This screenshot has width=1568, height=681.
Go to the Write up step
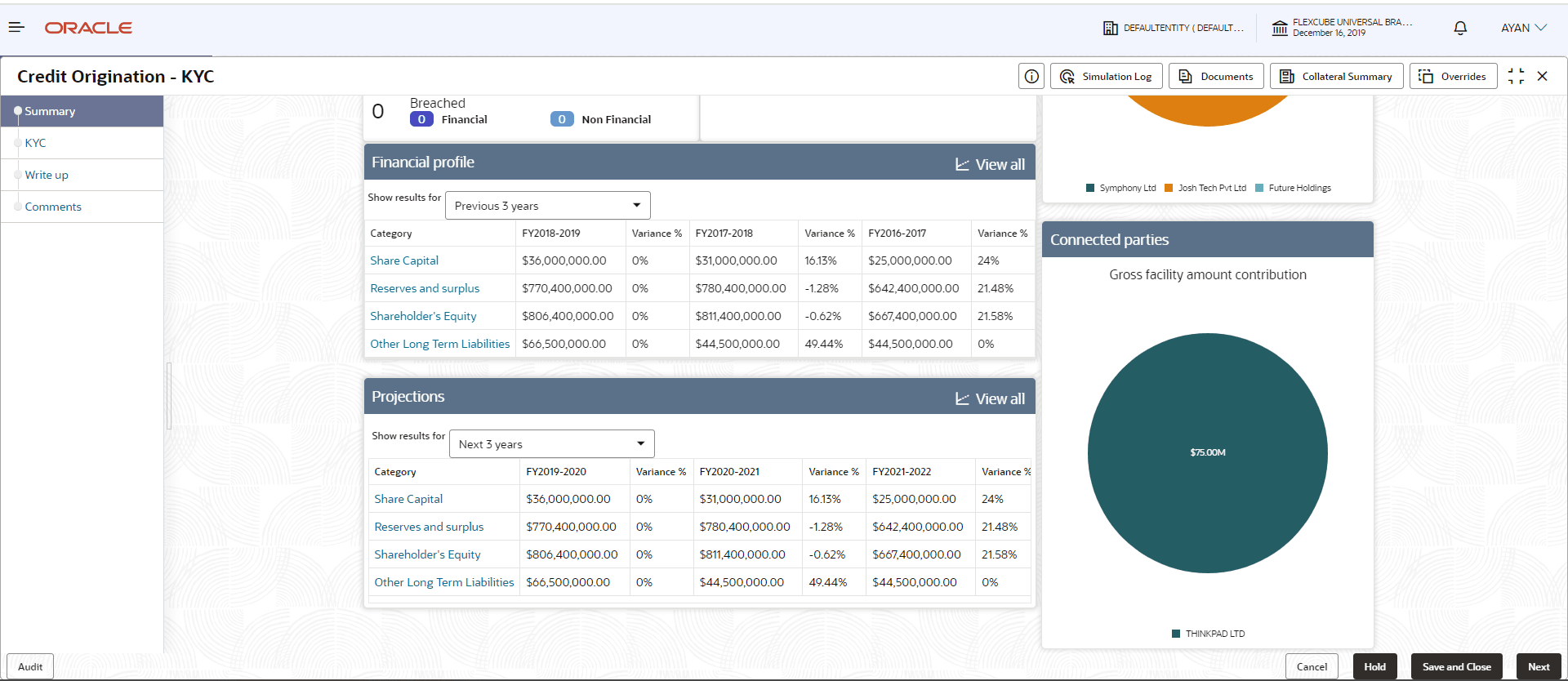47,175
